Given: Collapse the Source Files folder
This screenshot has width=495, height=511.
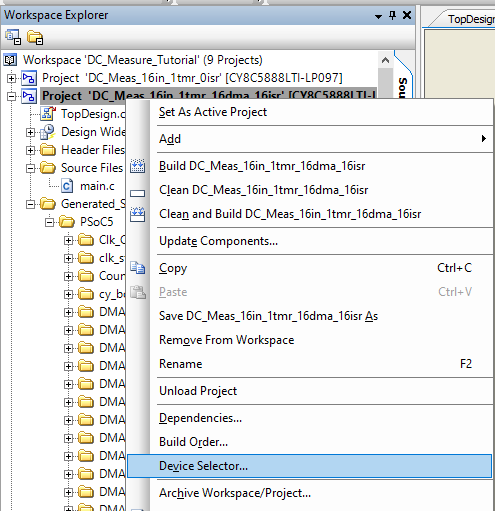Looking at the screenshot, I should coord(30,168).
